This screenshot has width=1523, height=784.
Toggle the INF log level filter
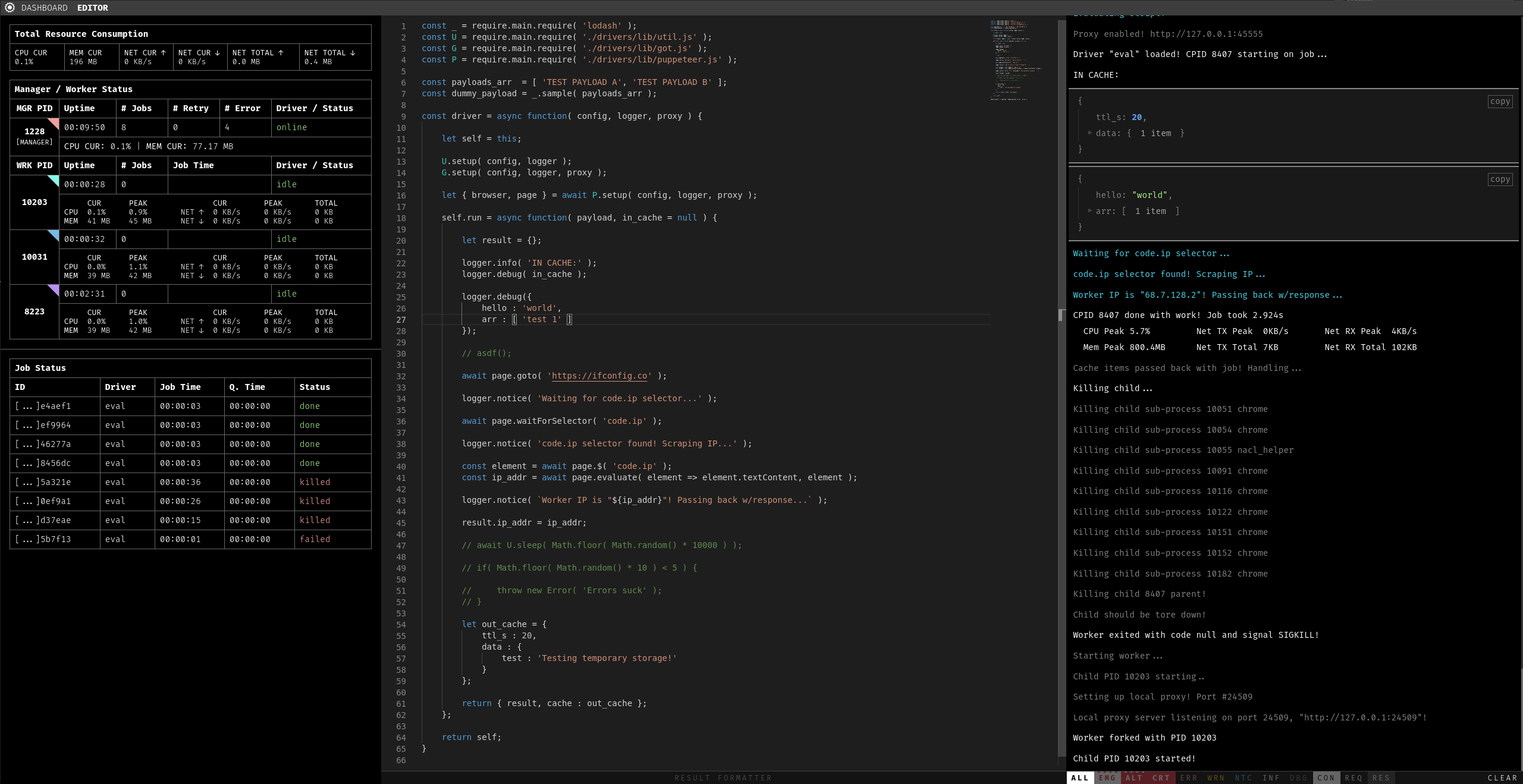click(1271, 777)
